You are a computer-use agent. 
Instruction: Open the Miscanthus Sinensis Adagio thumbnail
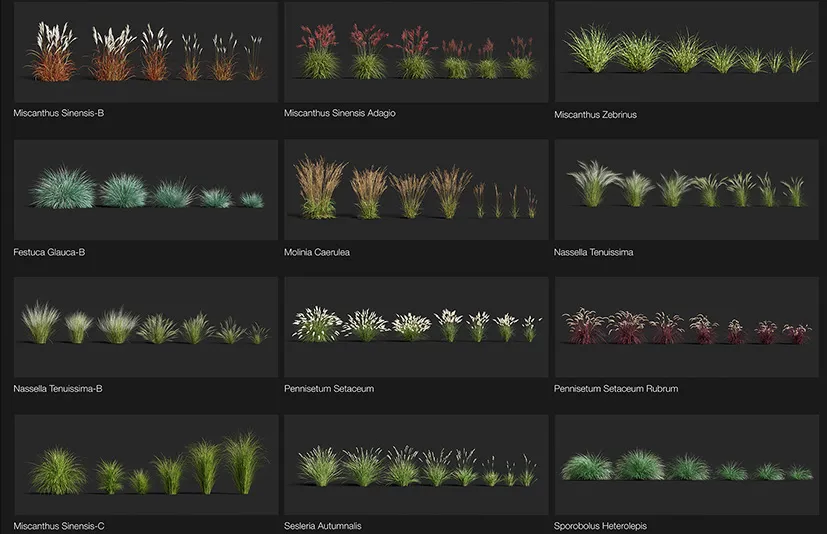[416, 52]
